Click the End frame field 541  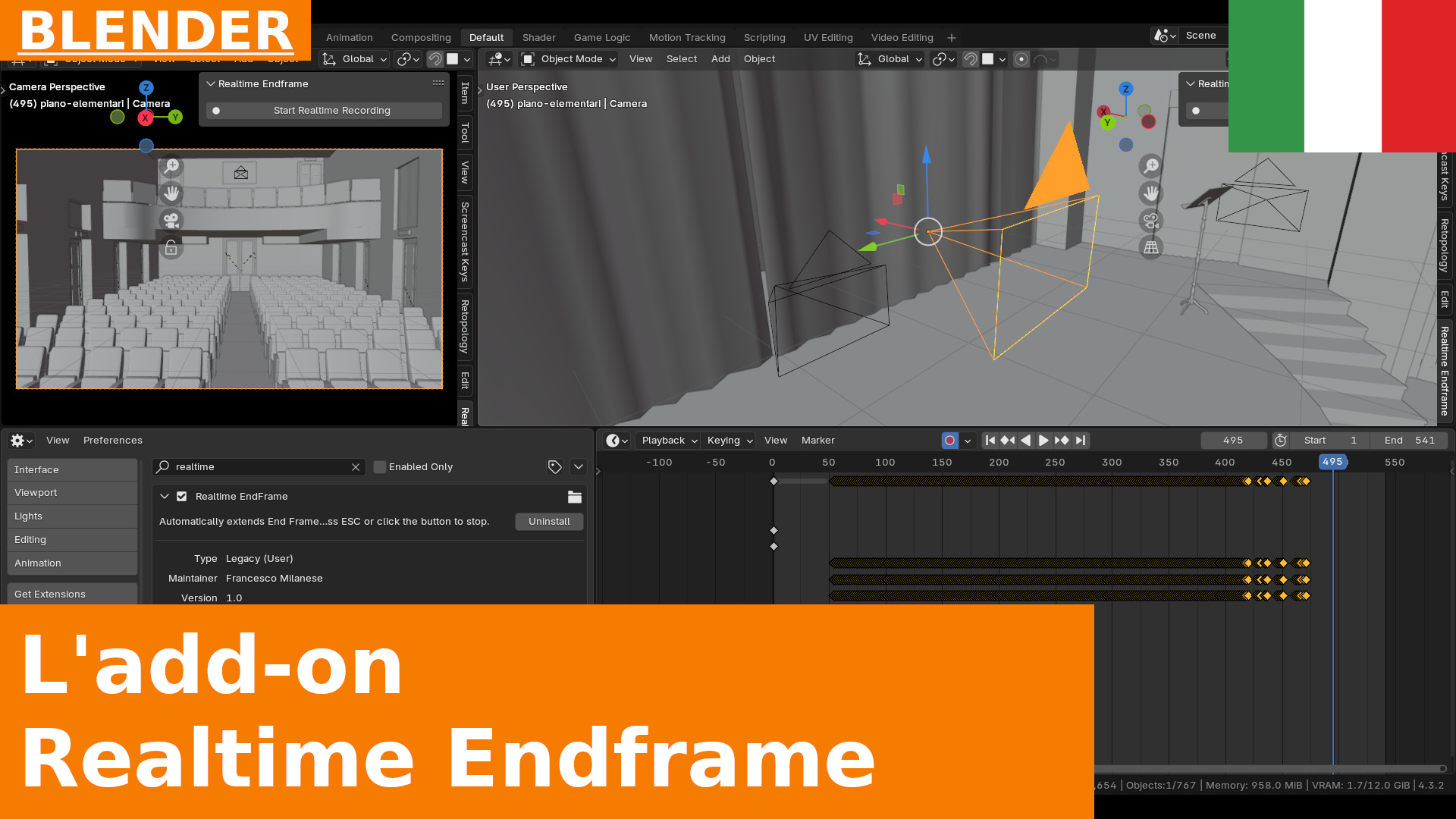pos(1409,441)
